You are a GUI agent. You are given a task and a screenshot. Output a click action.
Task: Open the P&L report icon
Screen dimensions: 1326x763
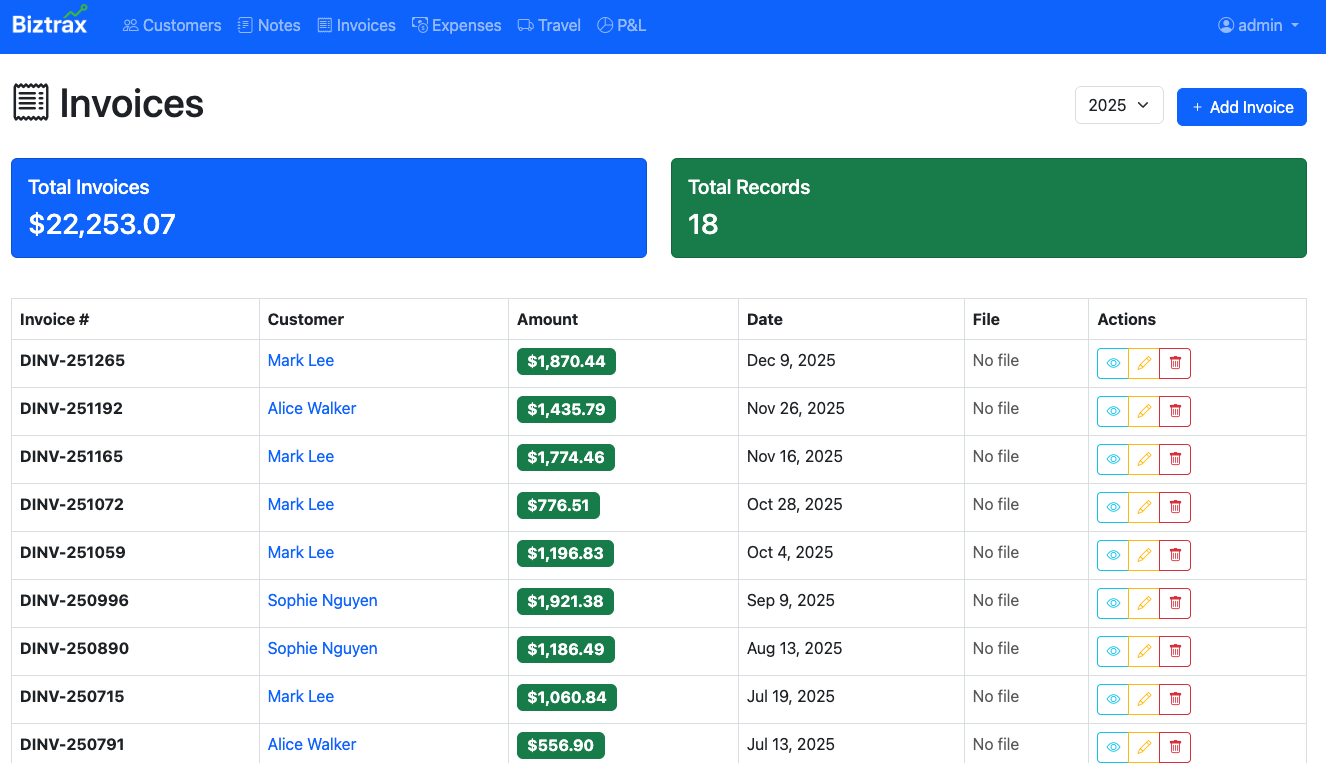[x=604, y=25]
